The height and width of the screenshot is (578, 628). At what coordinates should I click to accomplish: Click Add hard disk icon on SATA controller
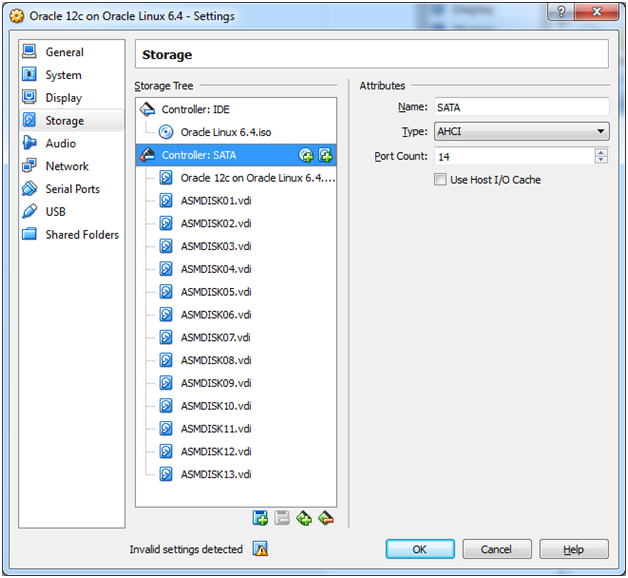click(325, 155)
